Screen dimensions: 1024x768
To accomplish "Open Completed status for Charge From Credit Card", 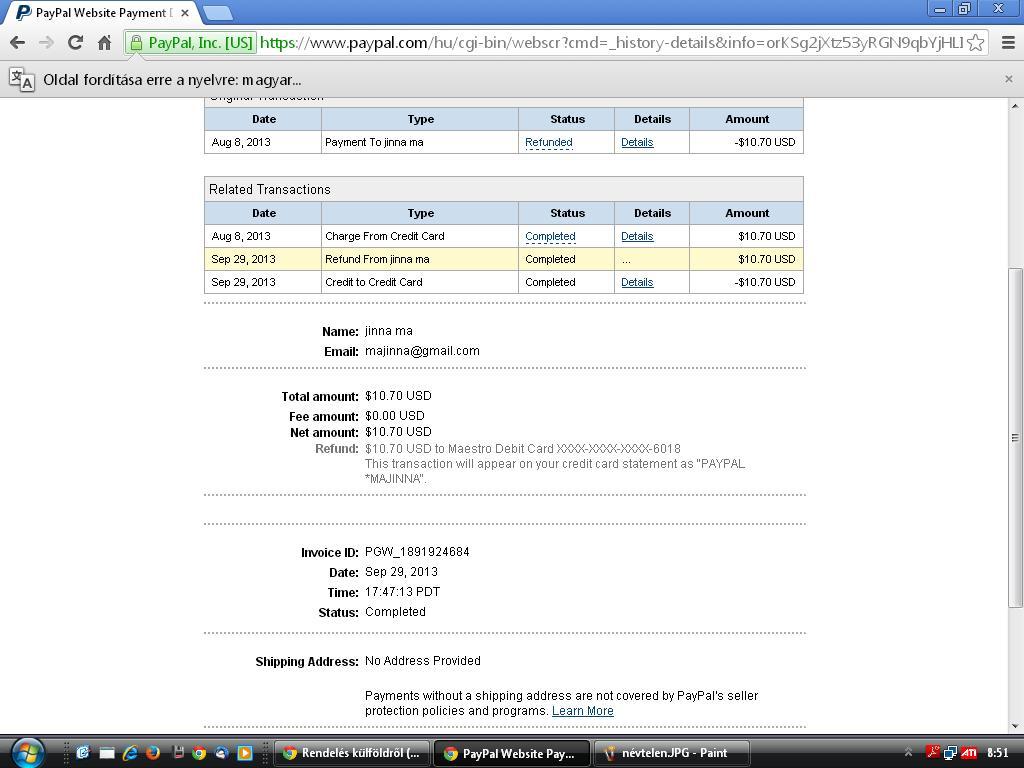I will [x=550, y=236].
